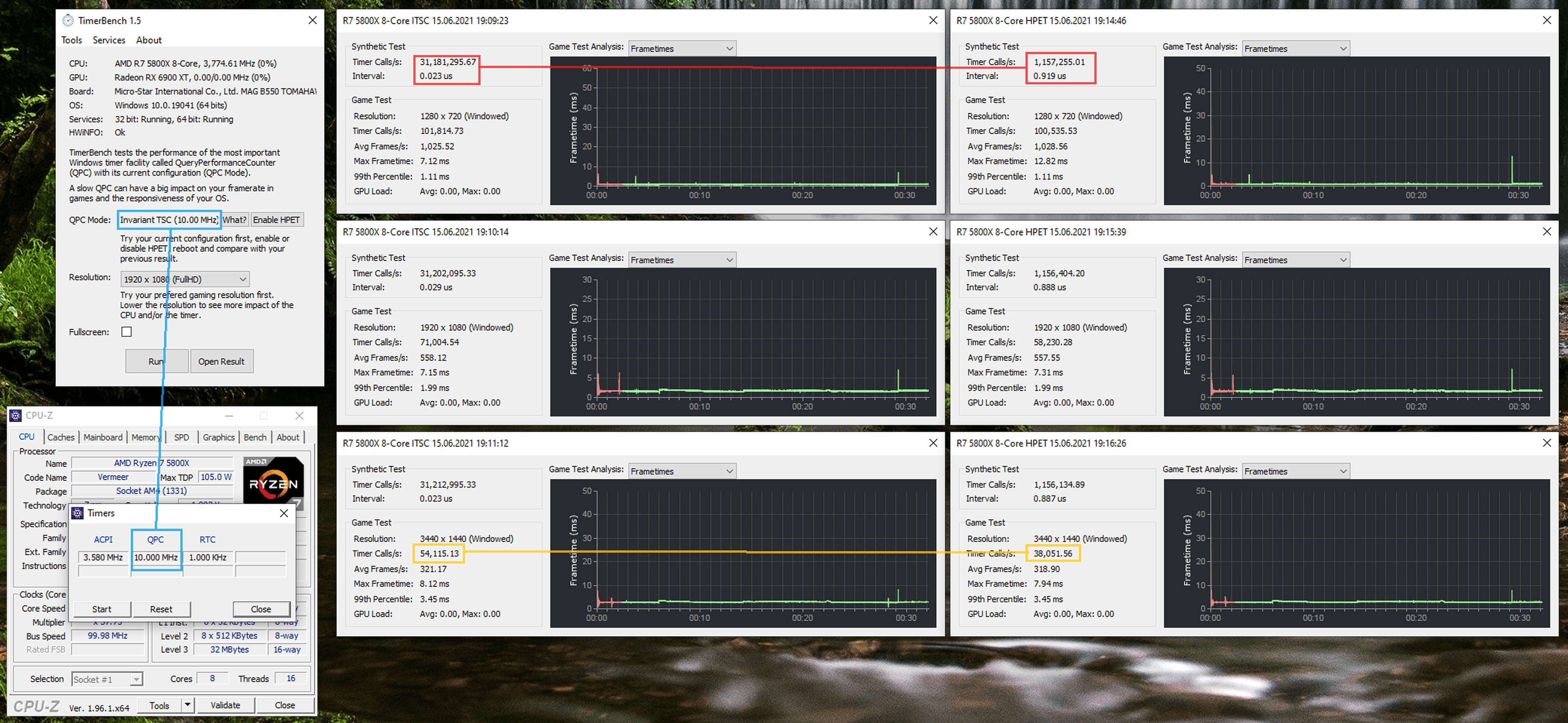Click the ACPI 3.580 MHz timer field

[103, 557]
